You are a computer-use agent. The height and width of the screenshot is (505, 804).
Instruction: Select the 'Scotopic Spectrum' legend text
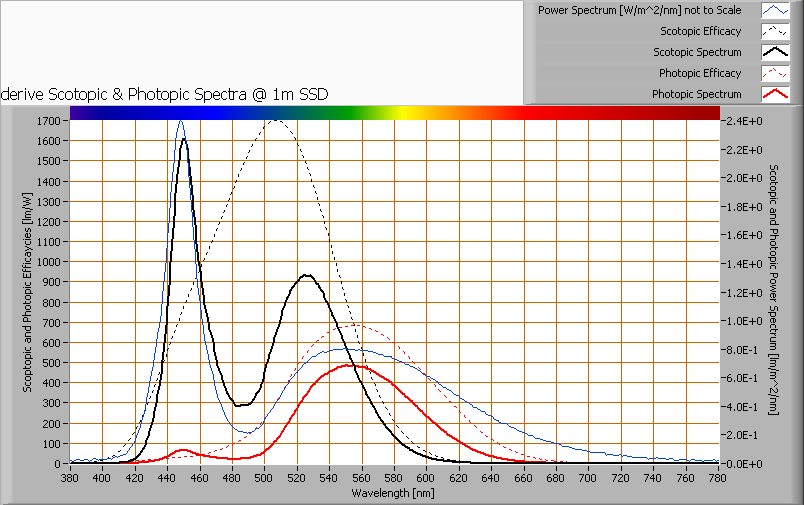click(x=697, y=52)
